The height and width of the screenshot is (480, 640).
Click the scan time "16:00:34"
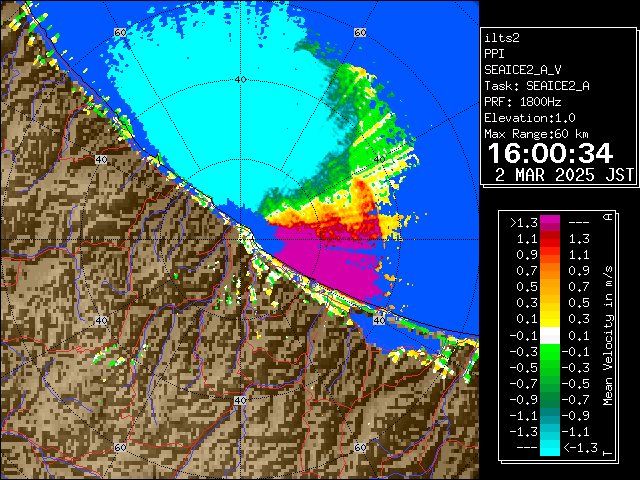pos(550,154)
